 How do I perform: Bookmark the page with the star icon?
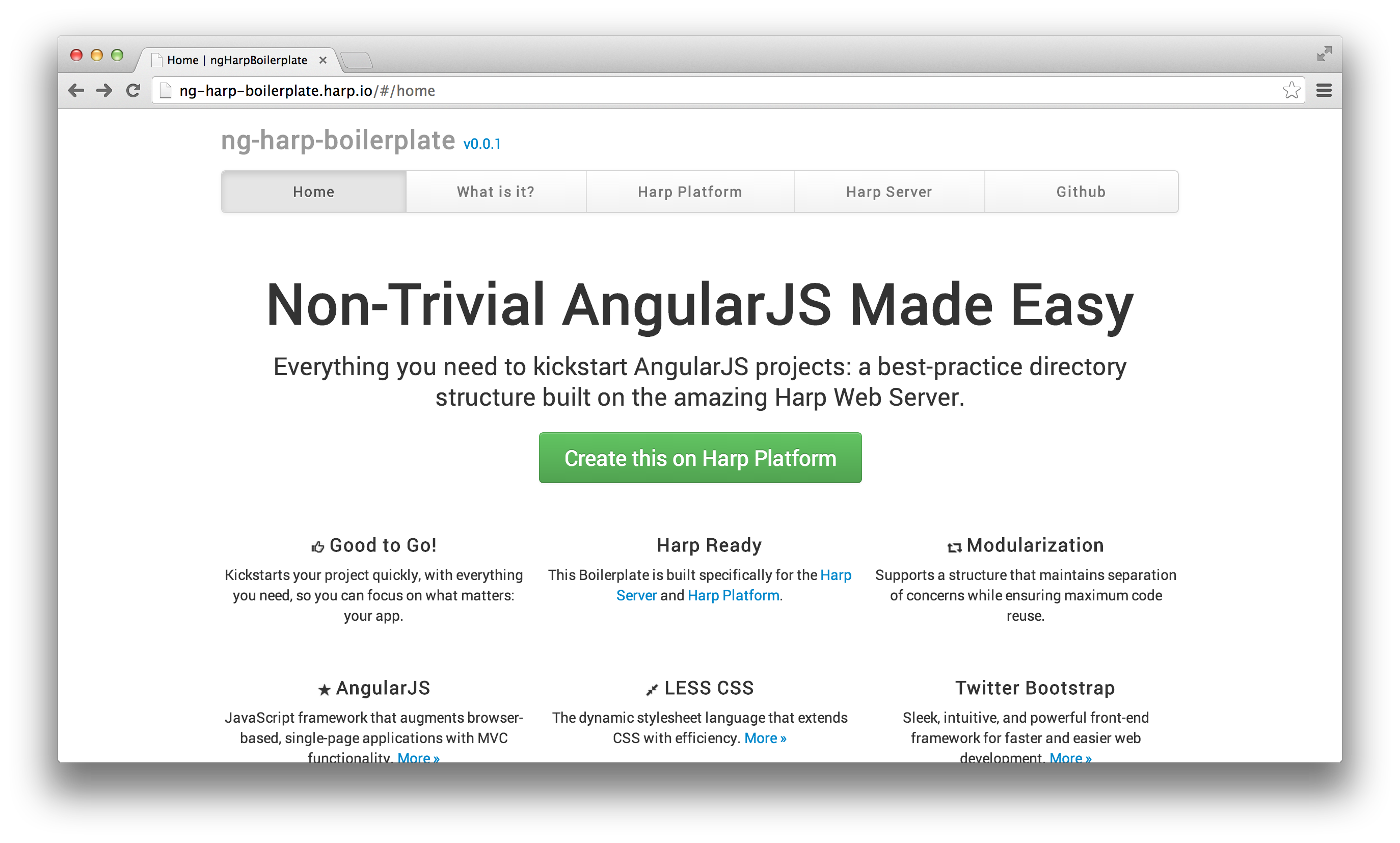point(1291,90)
